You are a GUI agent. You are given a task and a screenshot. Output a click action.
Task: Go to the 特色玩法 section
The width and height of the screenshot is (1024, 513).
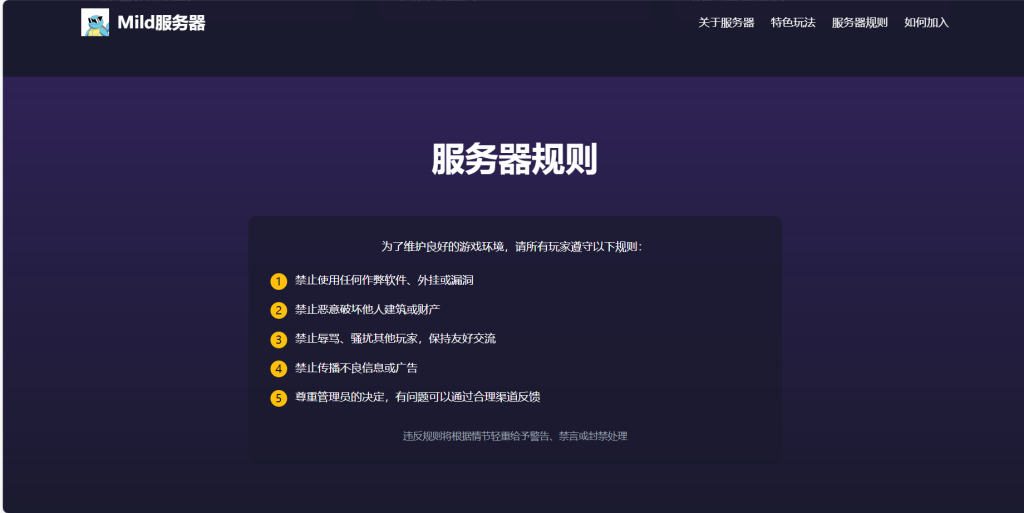point(793,23)
